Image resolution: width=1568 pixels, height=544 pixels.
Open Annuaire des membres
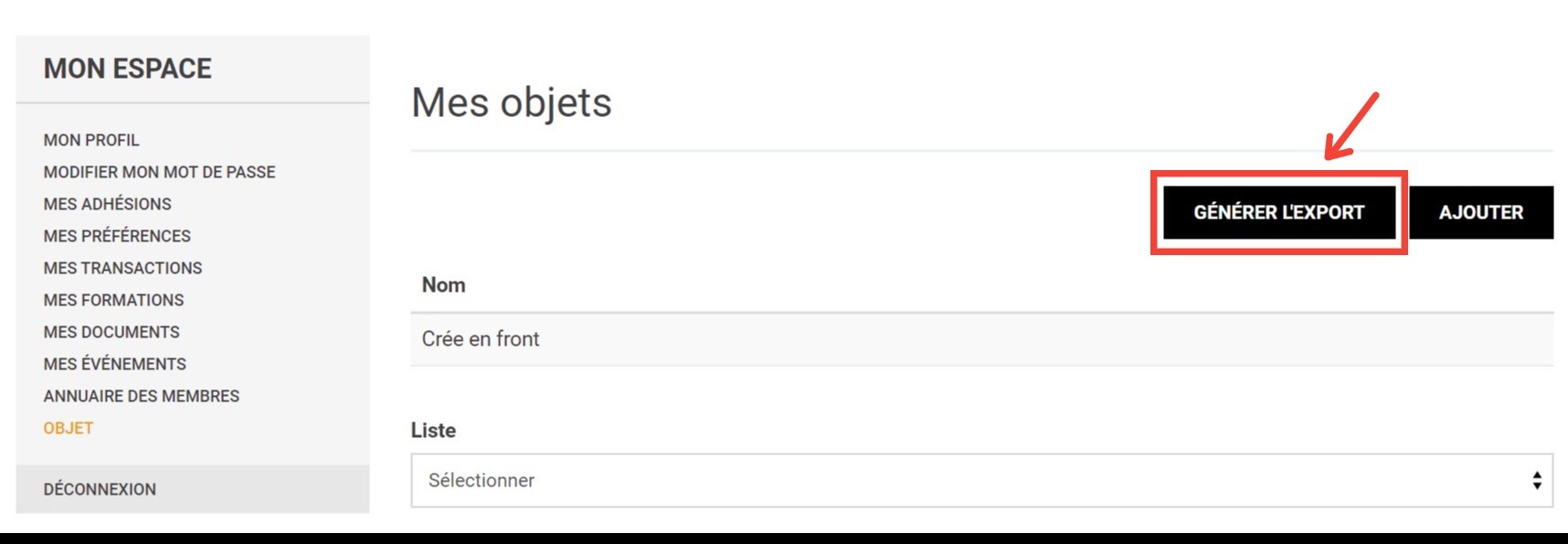coord(142,396)
